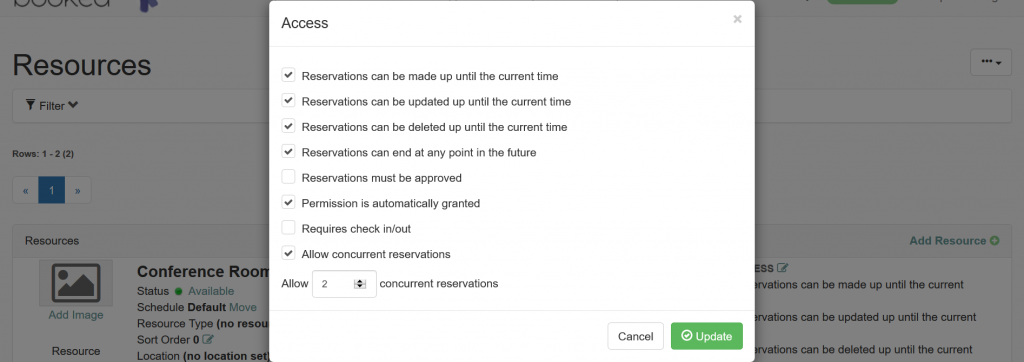Click the concurrent reservations number spinner arrows
The image size is (1024, 362).
tap(359, 284)
